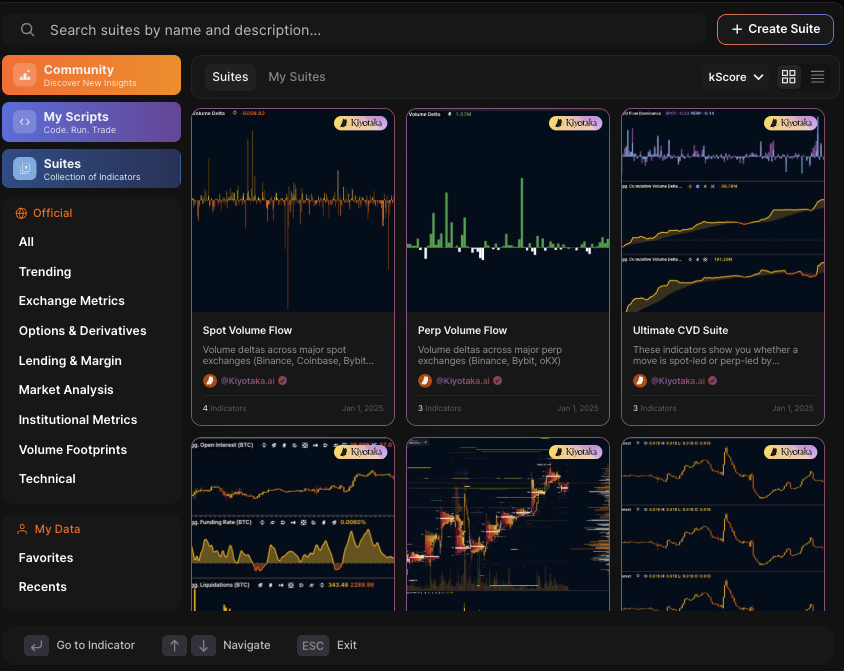Click the Official section icon
Image resolution: width=844 pixels, height=671 pixels.
pos(21,213)
